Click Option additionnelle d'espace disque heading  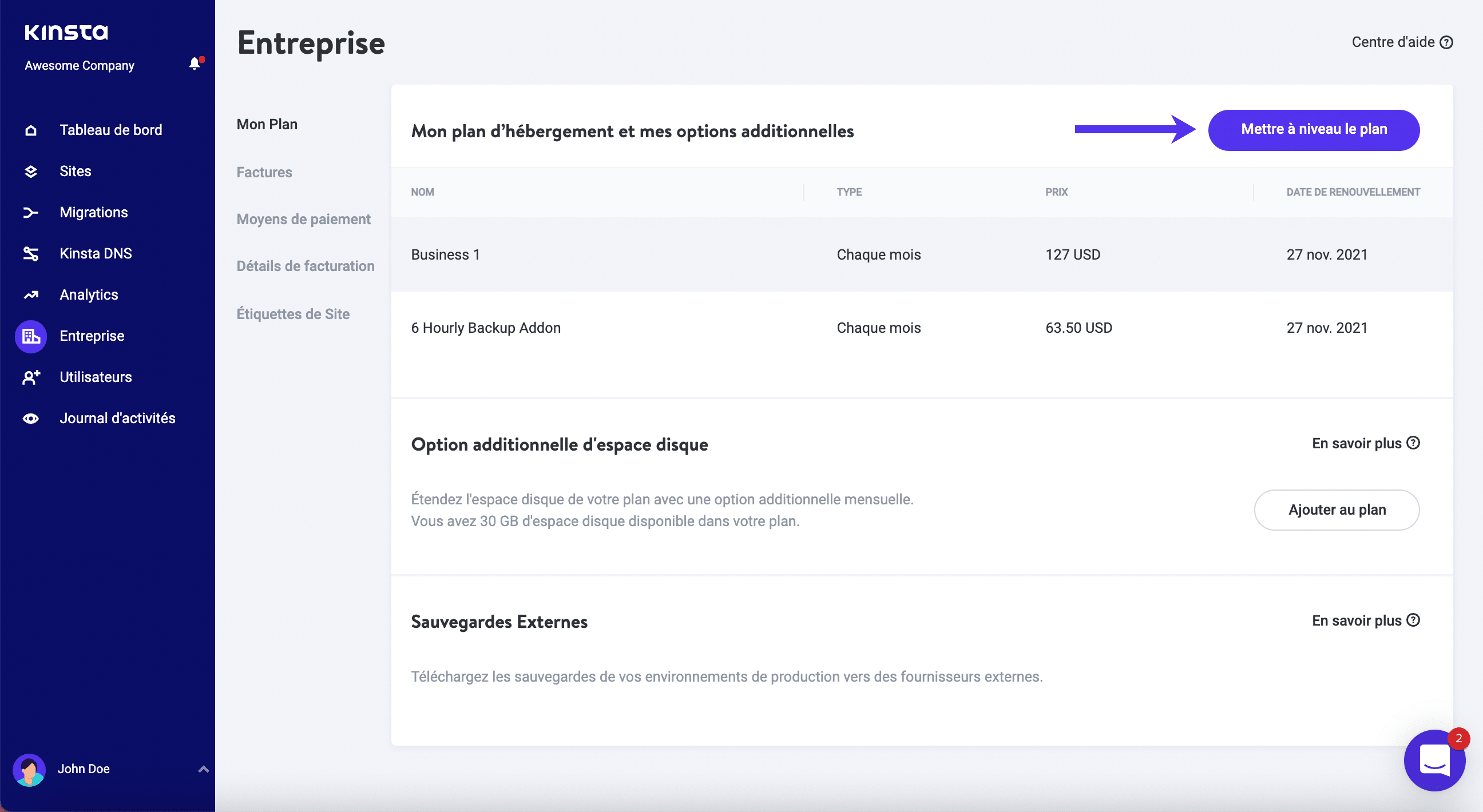click(560, 445)
